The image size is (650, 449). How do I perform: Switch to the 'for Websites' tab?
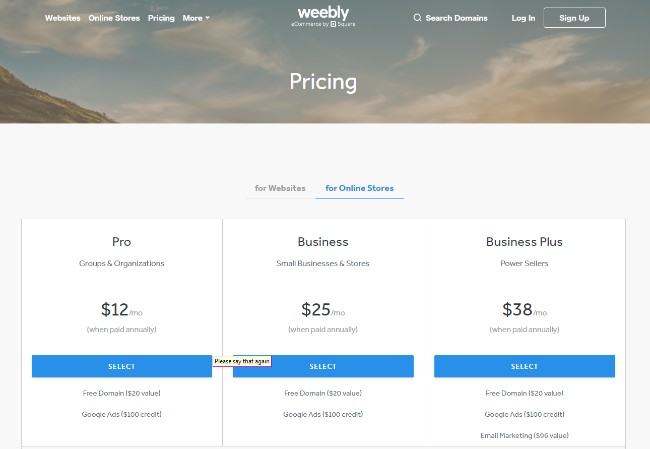coord(280,188)
